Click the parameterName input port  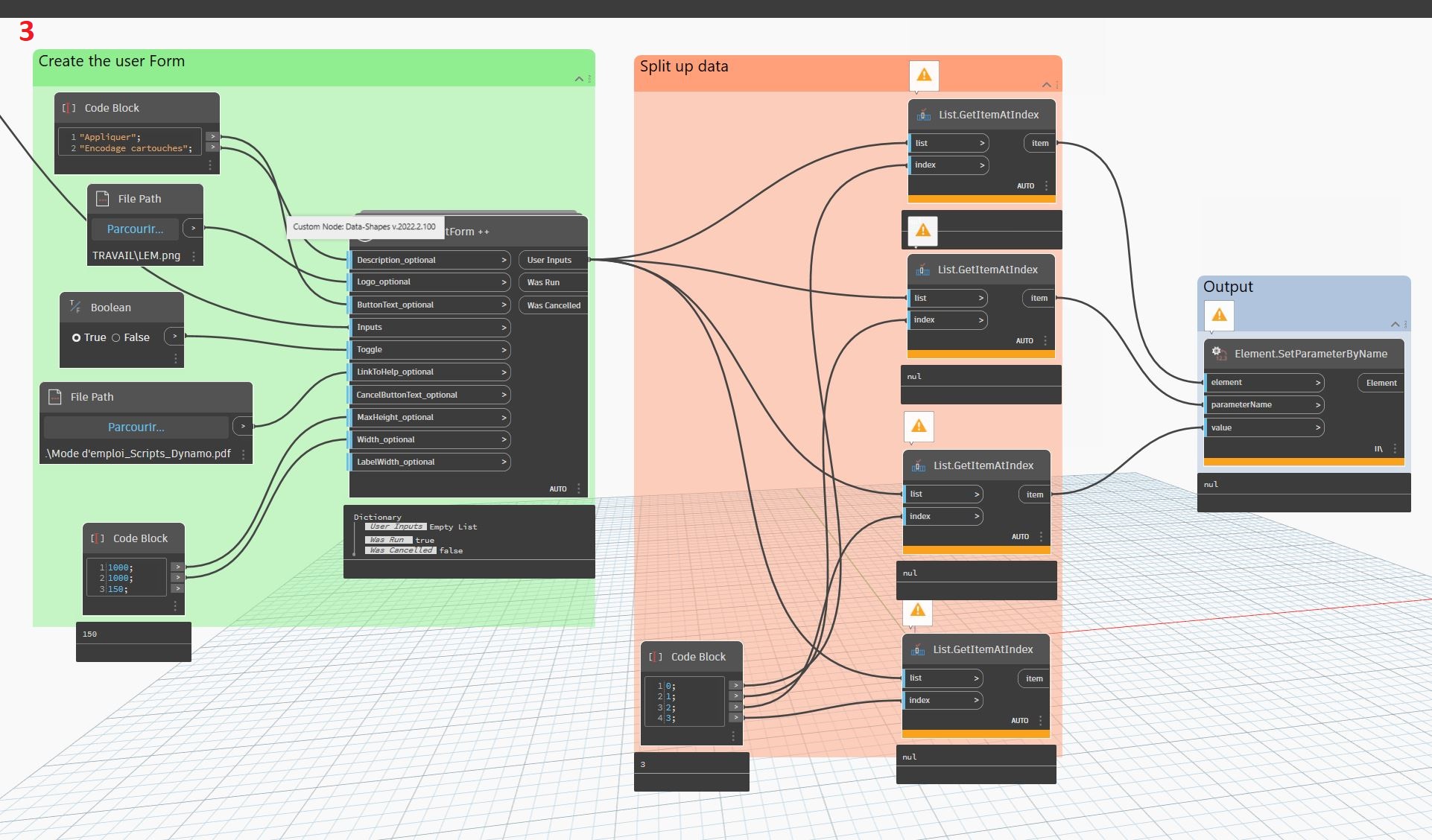pyautogui.click(x=1264, y=404)
